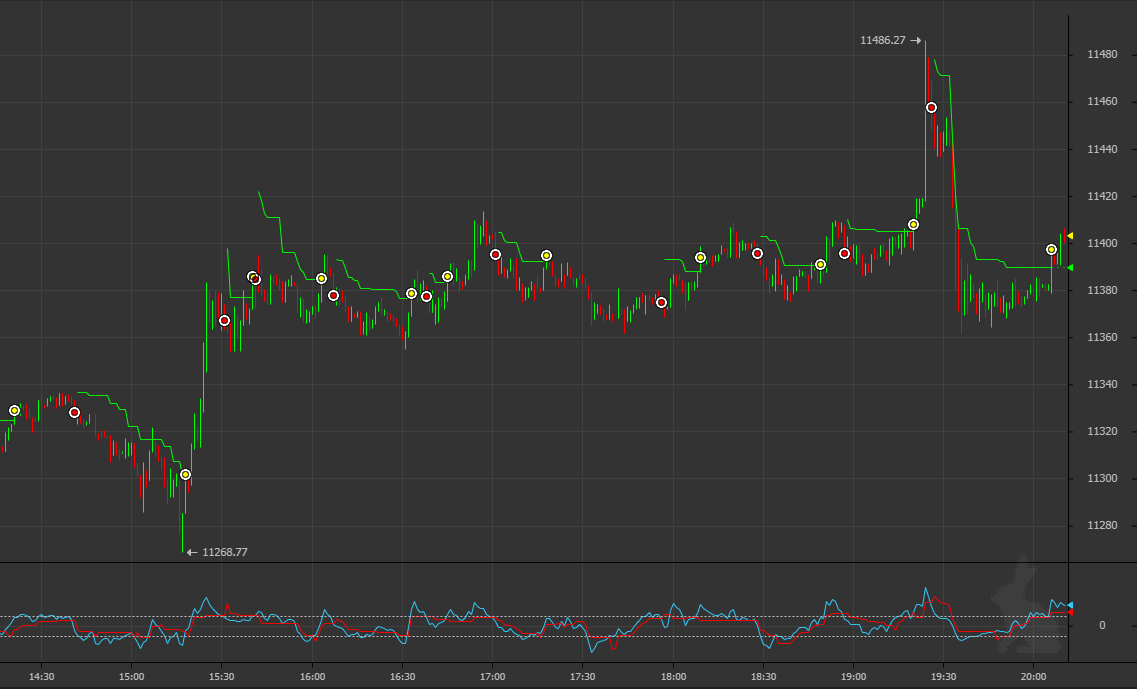Viewport: 1137px width, 689px height.
Task: Click the 11280 price axis label
Action: (x=1102, y=525)
